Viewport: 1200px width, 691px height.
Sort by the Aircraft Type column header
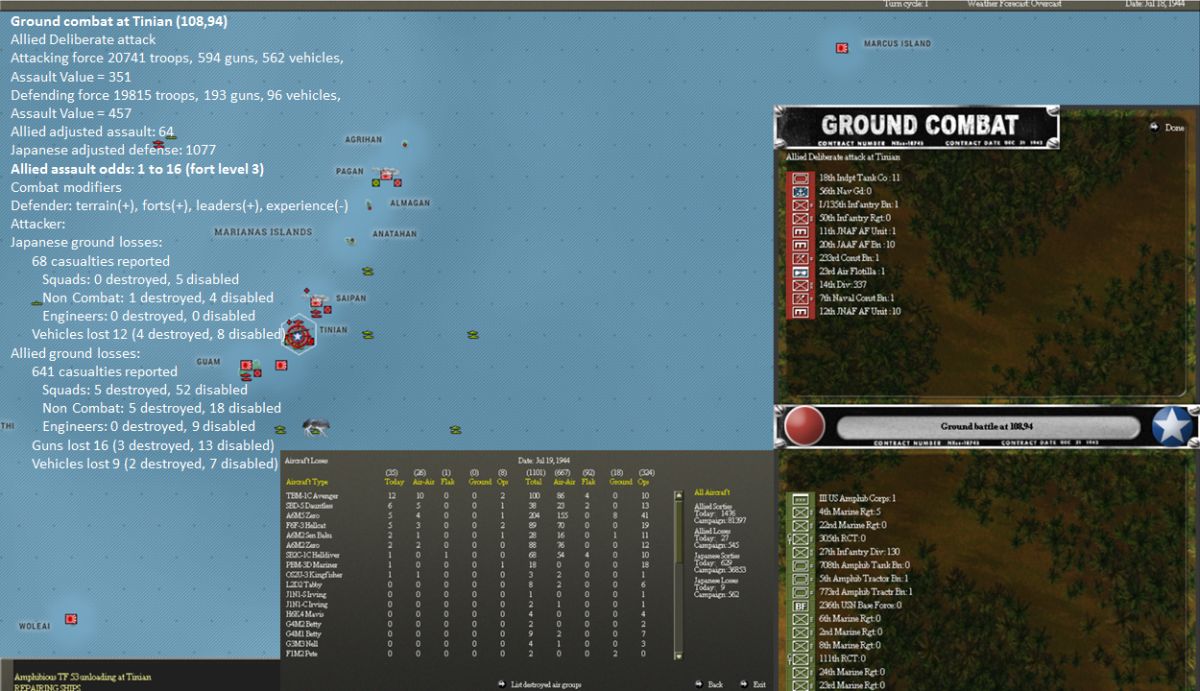(306, 481)
